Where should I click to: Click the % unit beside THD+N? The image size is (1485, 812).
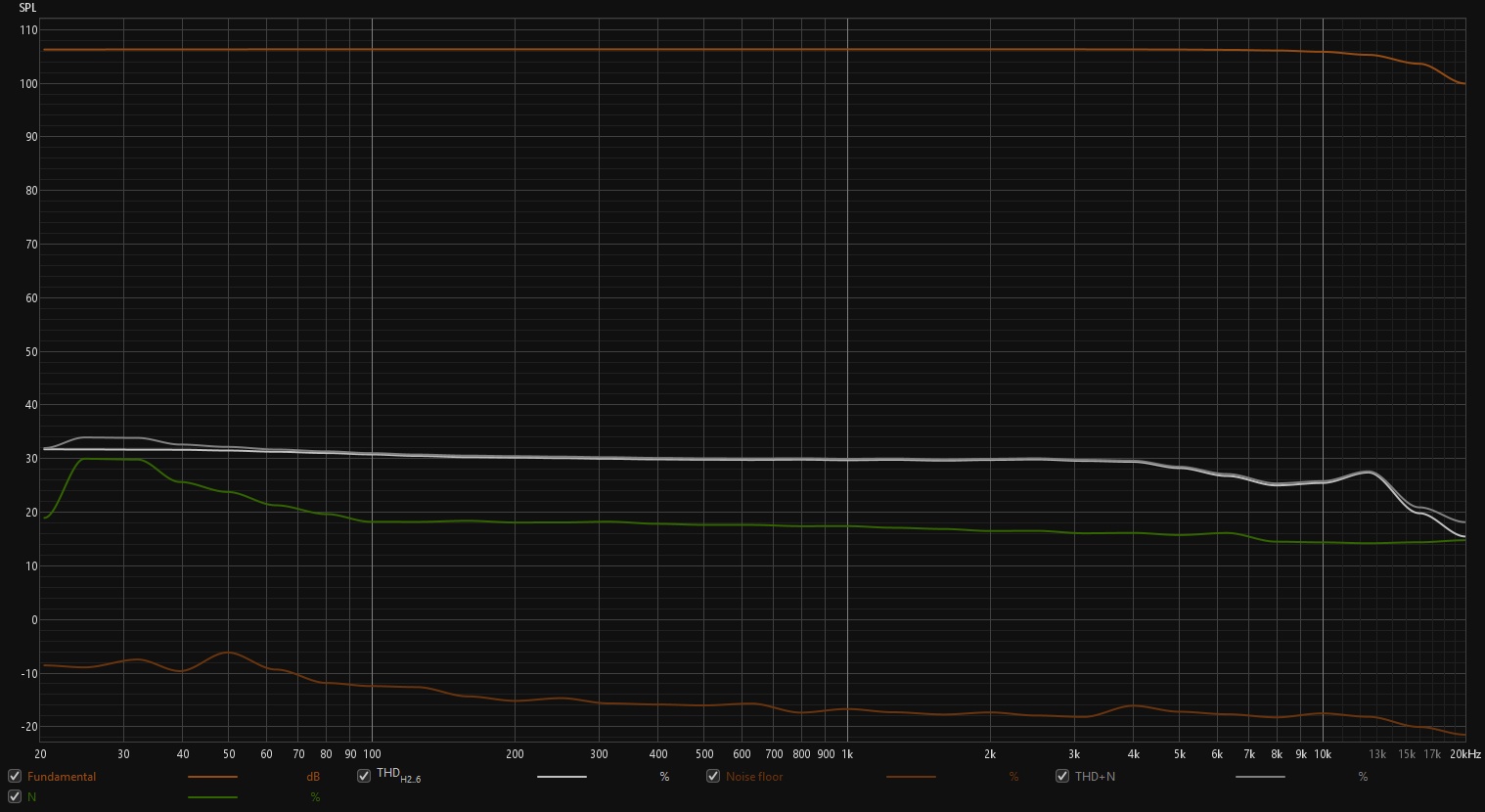(x=1363, y=777)
